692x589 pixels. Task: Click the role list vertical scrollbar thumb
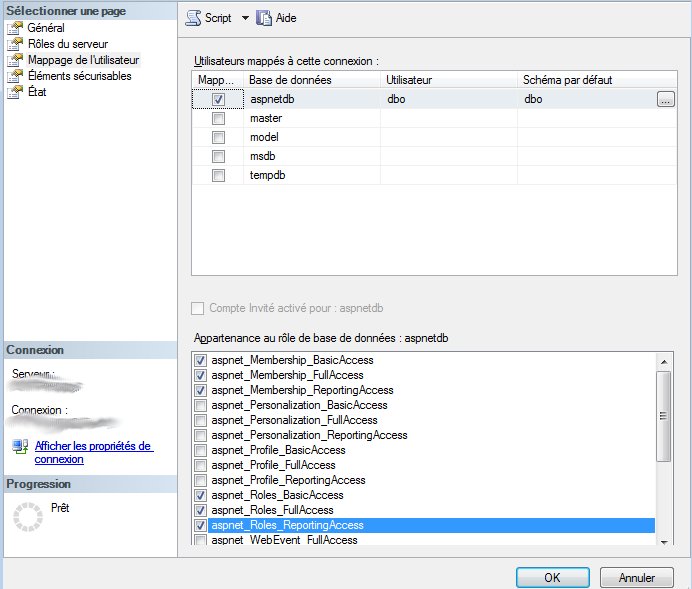[x=662, y=415]
